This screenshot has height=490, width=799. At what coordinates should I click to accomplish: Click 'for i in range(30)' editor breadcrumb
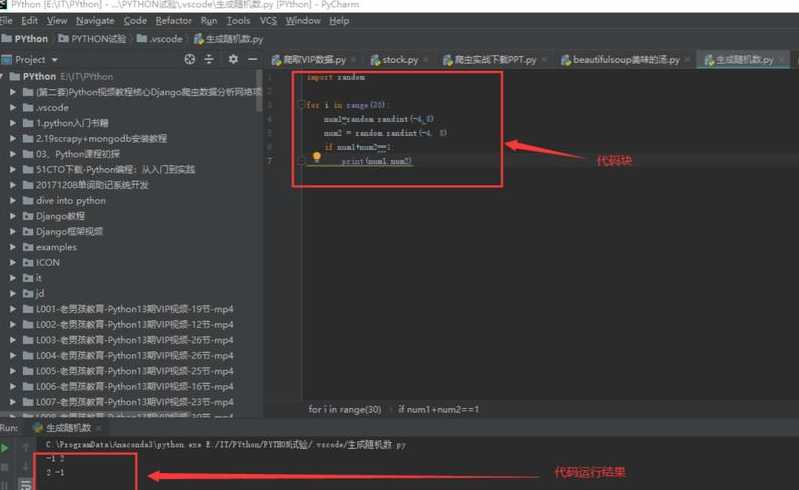coord(344,410)
